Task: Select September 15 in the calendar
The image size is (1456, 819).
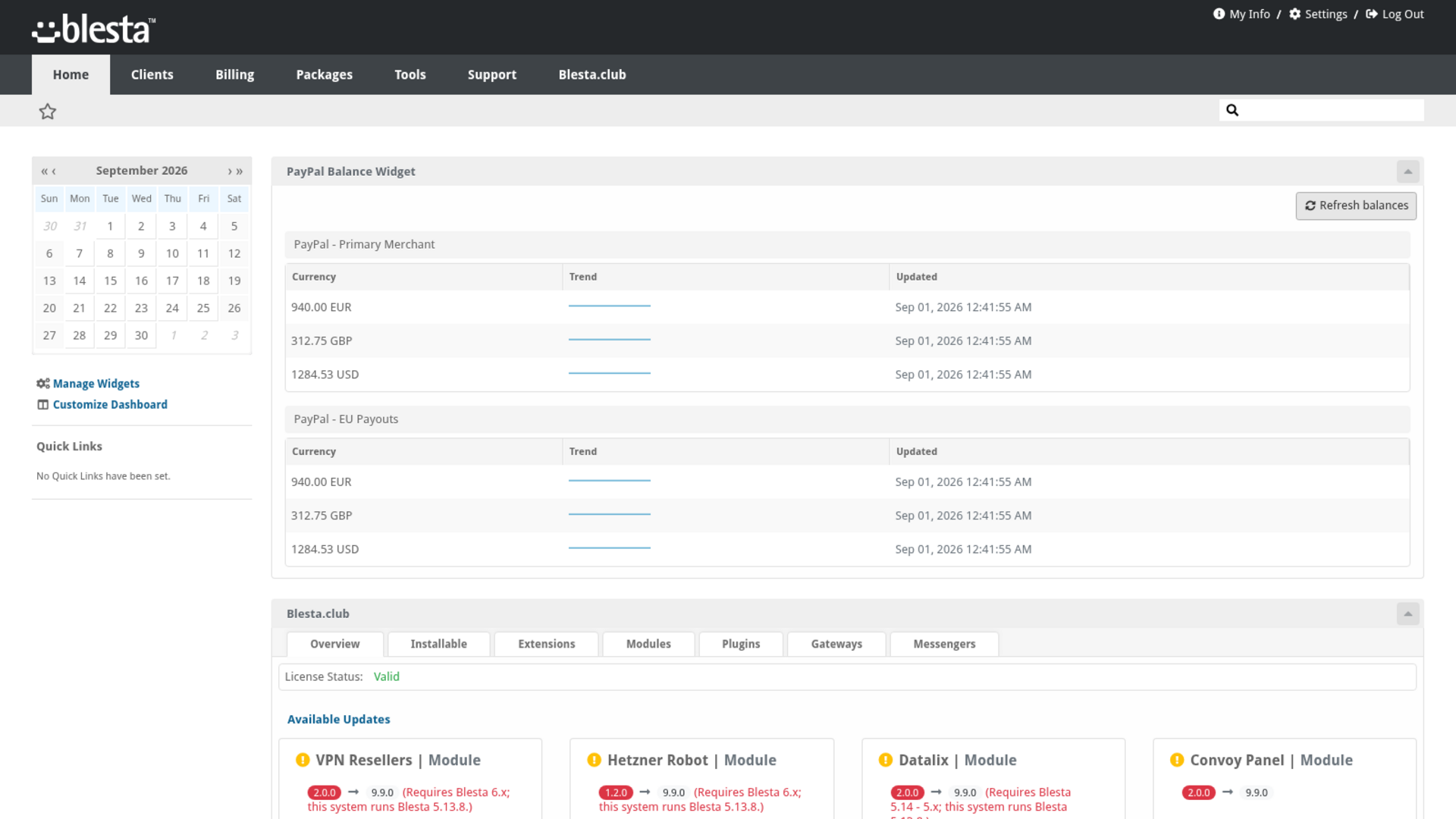Action: pyautogui.click(x=110, y=281)
